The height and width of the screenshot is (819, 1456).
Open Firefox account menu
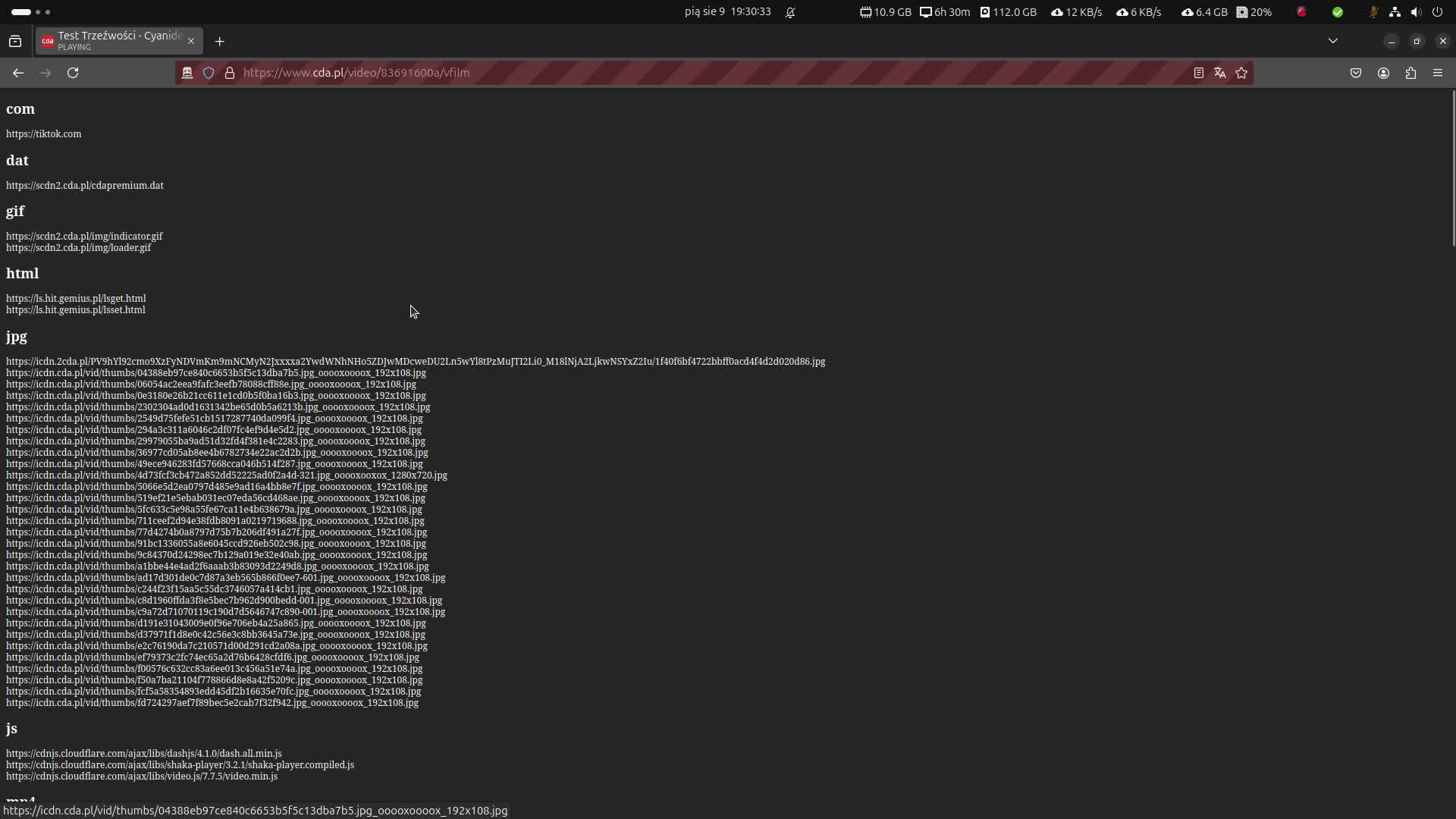(x=1383, y=73)
